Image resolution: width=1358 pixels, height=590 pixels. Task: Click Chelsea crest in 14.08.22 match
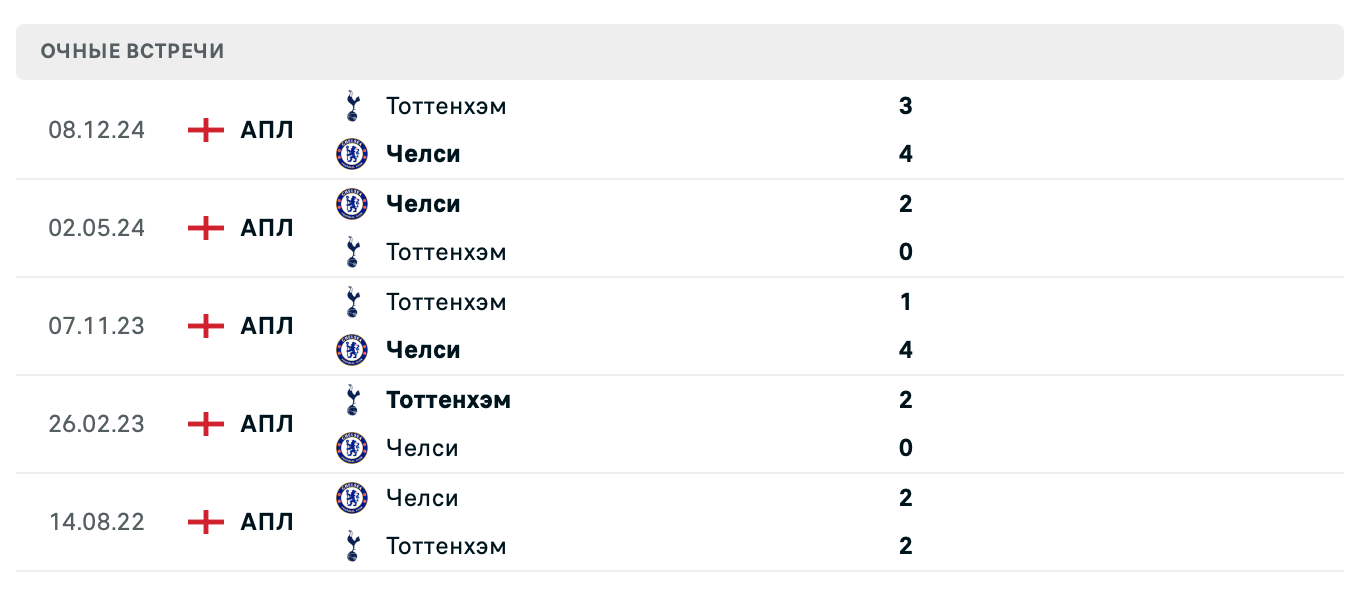pos(351,498)
